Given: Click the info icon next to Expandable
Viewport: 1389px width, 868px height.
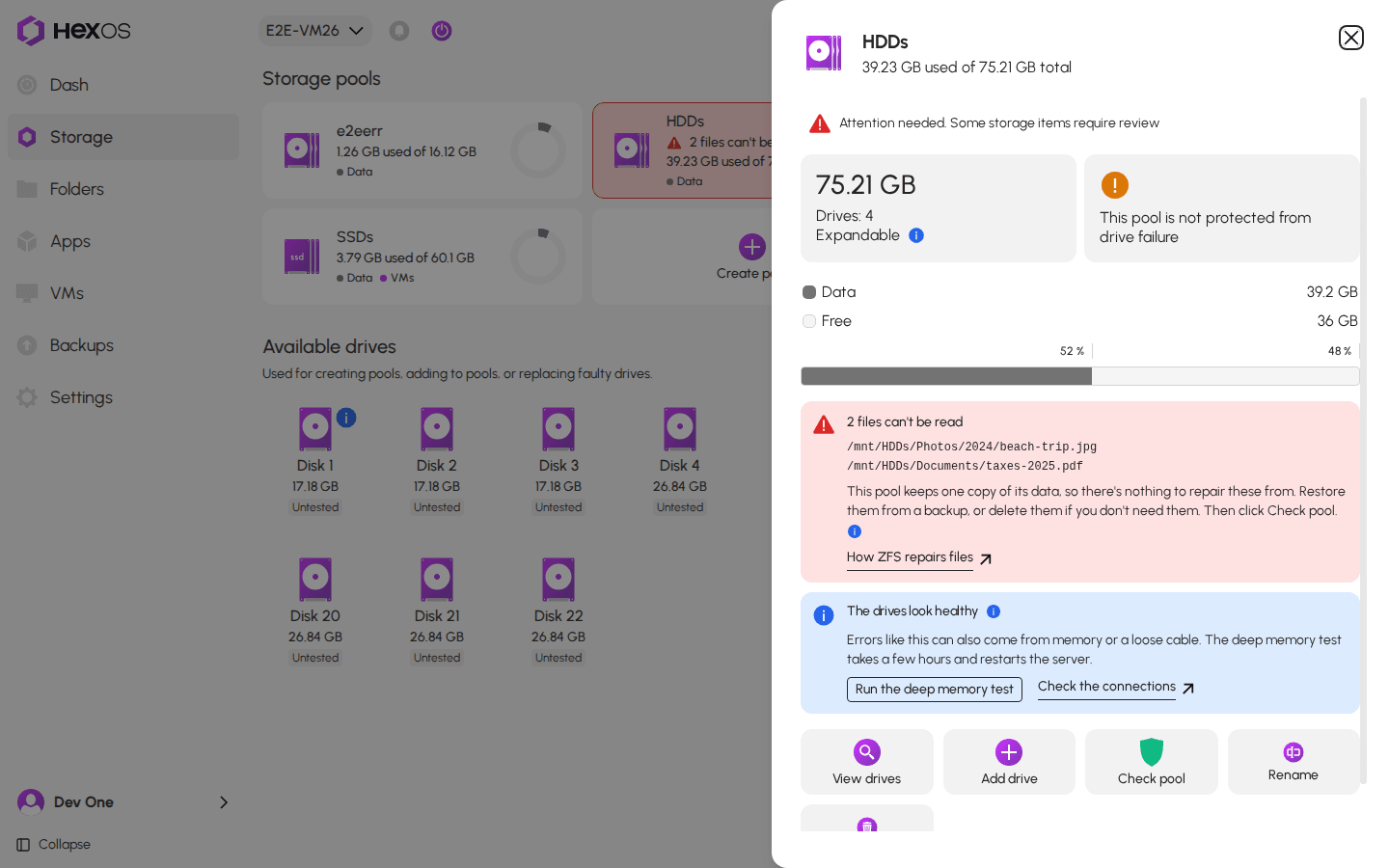Looking at the screenshot, I should 916,235.
